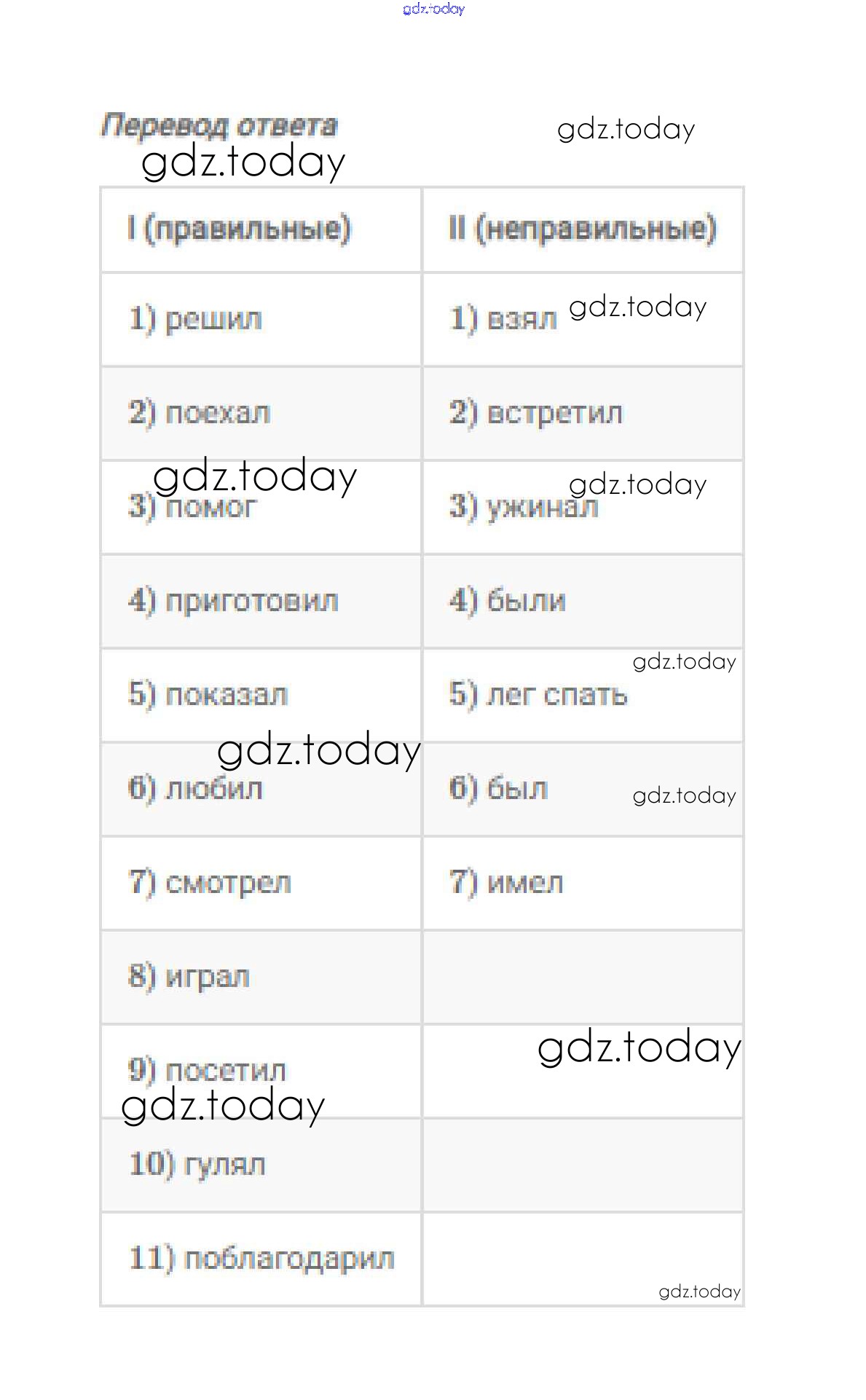Viewport: 866px width, 1400px height.
Task: Click the "Перевод ответа" heading
Action: 219,125
